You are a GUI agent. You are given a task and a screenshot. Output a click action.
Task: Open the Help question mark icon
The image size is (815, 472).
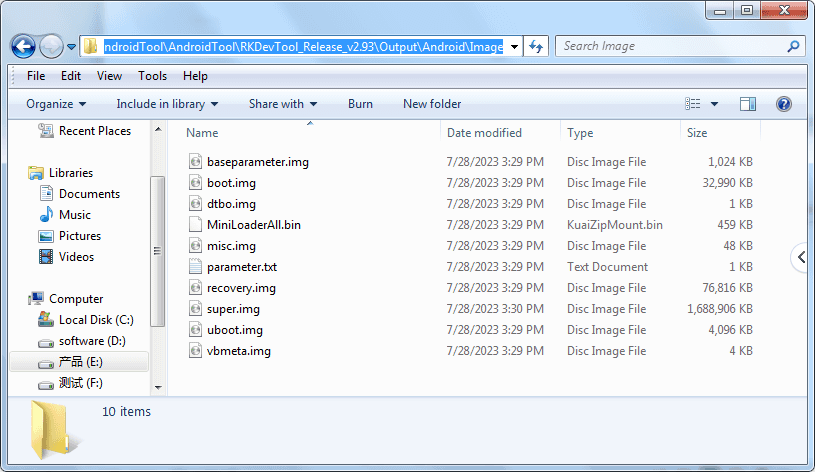(x=783, y=104)
